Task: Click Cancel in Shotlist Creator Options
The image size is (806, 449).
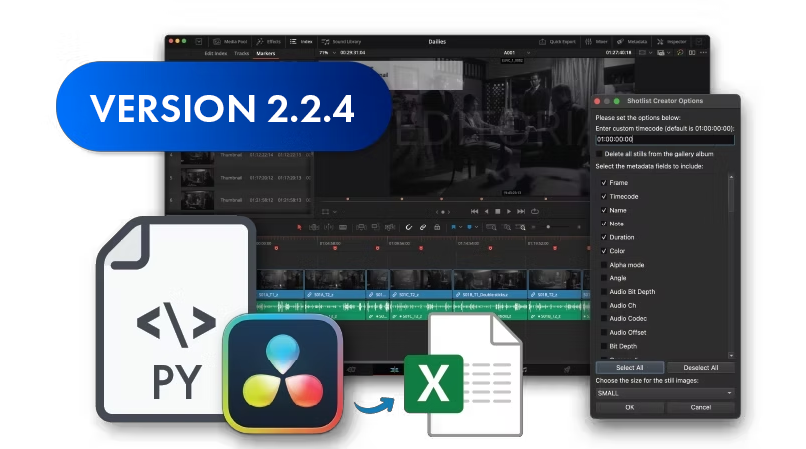Action: (x=701, y=407)
